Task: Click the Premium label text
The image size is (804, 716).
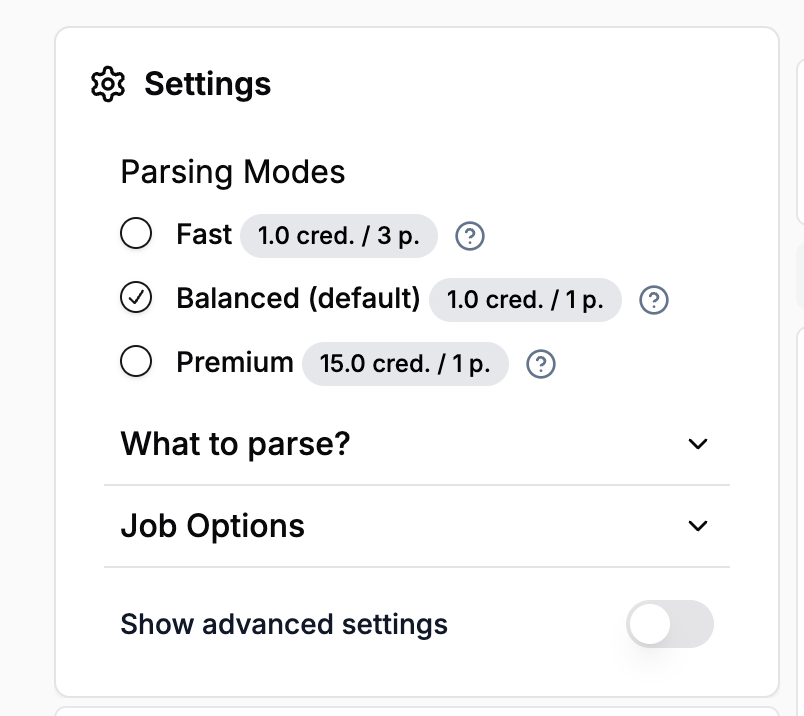Action: tap(235, 362)
